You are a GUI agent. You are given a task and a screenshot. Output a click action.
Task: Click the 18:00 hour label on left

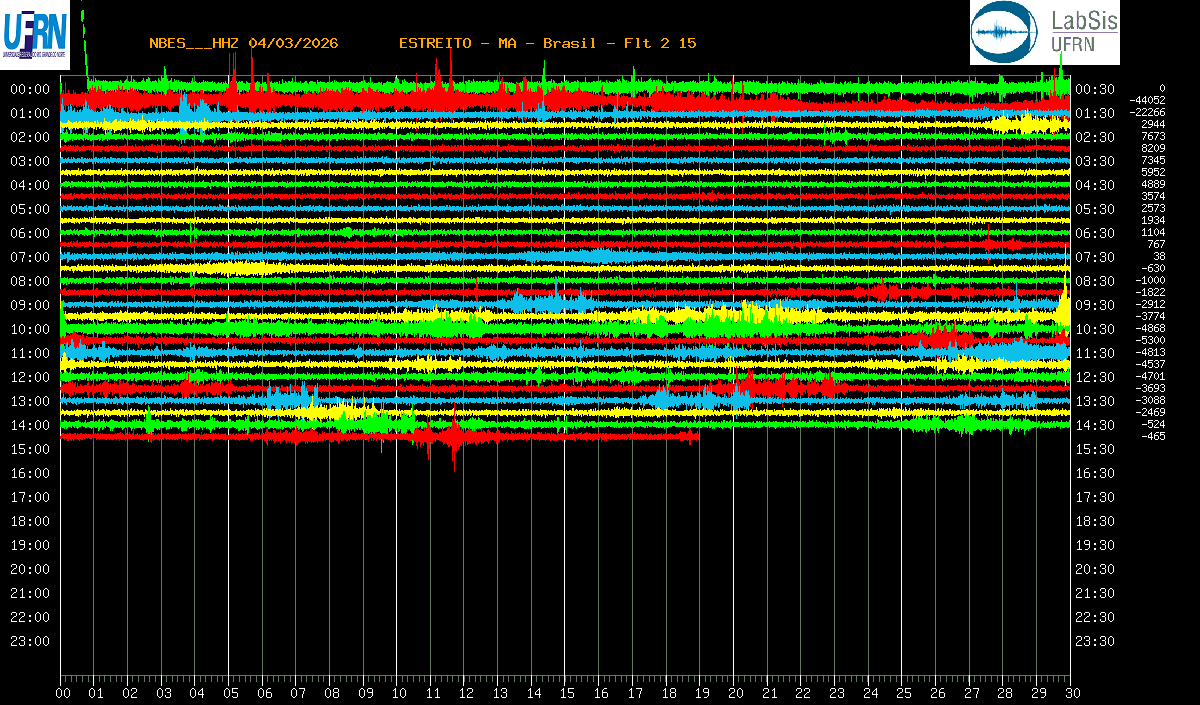(x=30, y=521)
